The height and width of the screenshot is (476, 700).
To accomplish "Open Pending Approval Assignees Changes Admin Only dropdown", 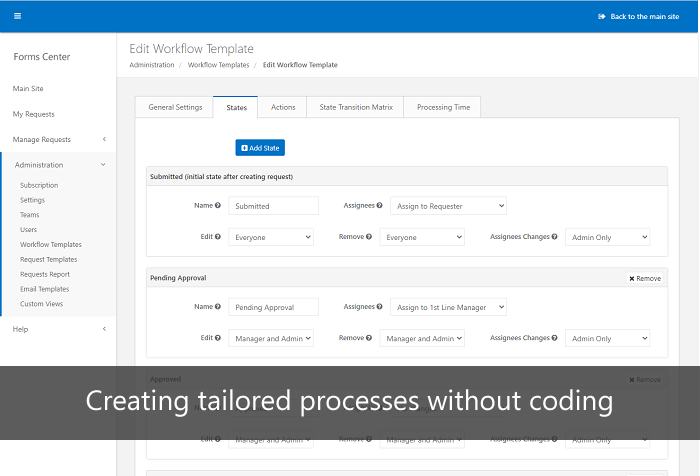I will click(608, 338).
